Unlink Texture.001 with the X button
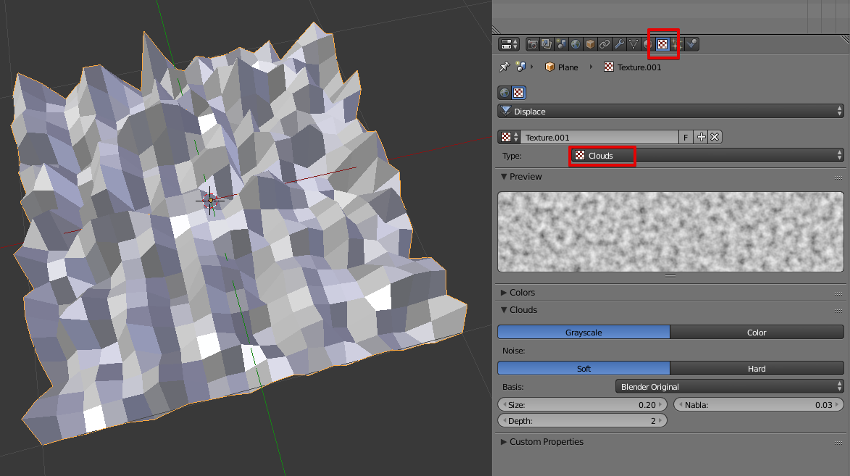This screenshot has width=850, height=476. 715,137
